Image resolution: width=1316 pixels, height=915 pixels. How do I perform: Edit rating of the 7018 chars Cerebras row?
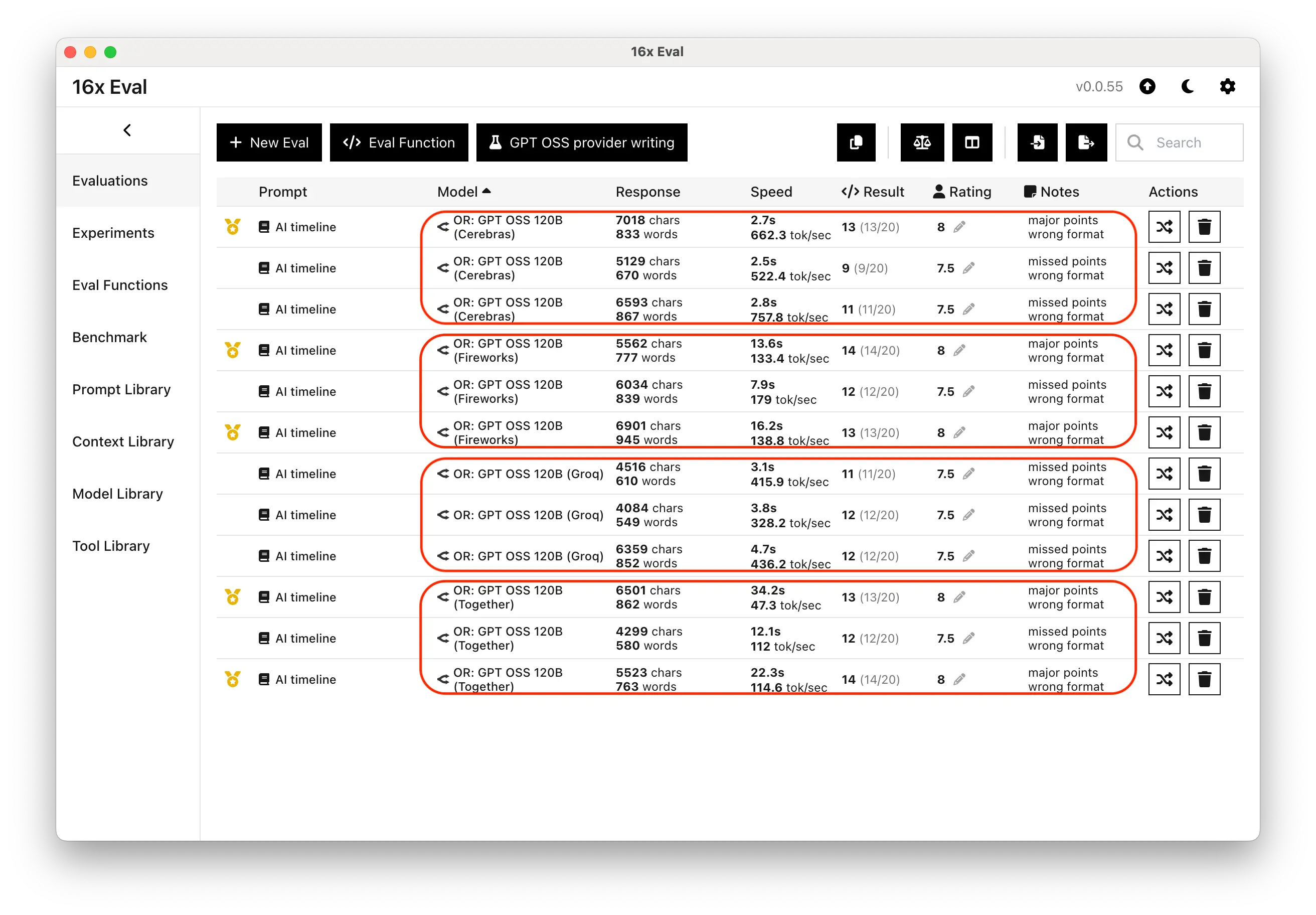coord(959,227)
